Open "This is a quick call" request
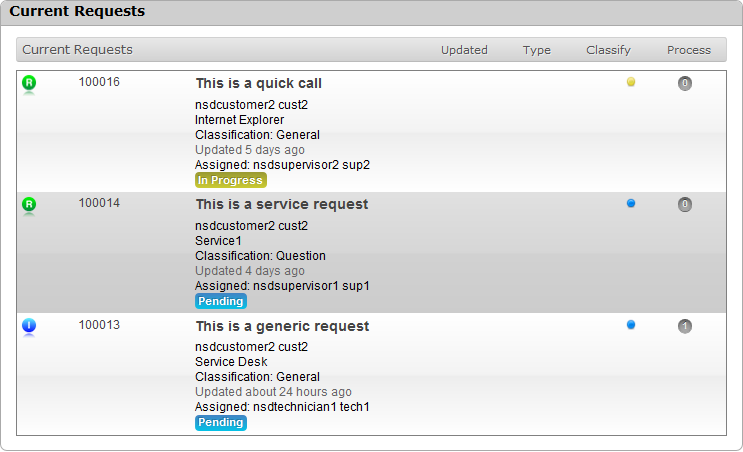 pyautogui.click(x=259, y=83)
